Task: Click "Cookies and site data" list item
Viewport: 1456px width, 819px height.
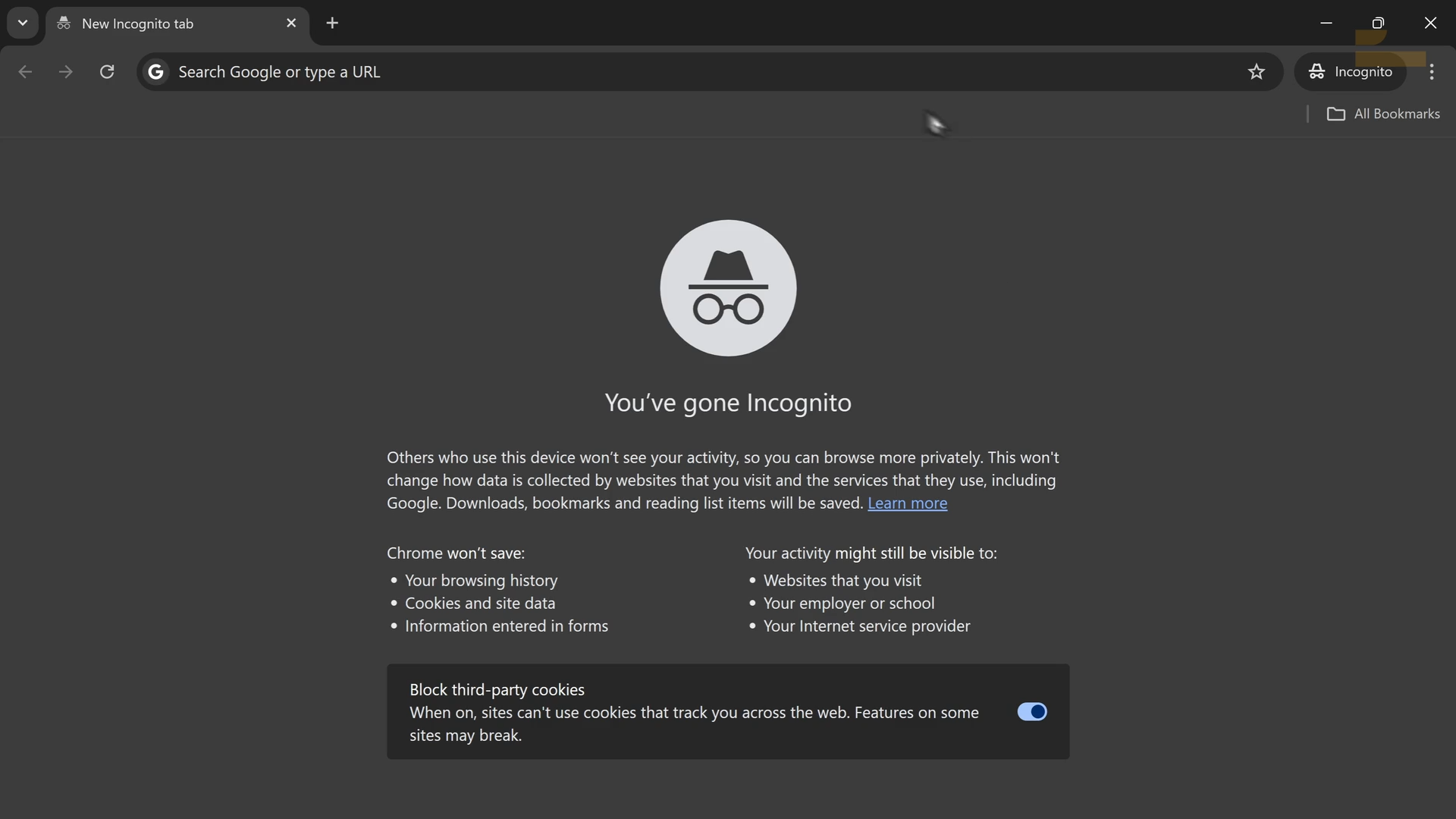Action: point(480,604)
